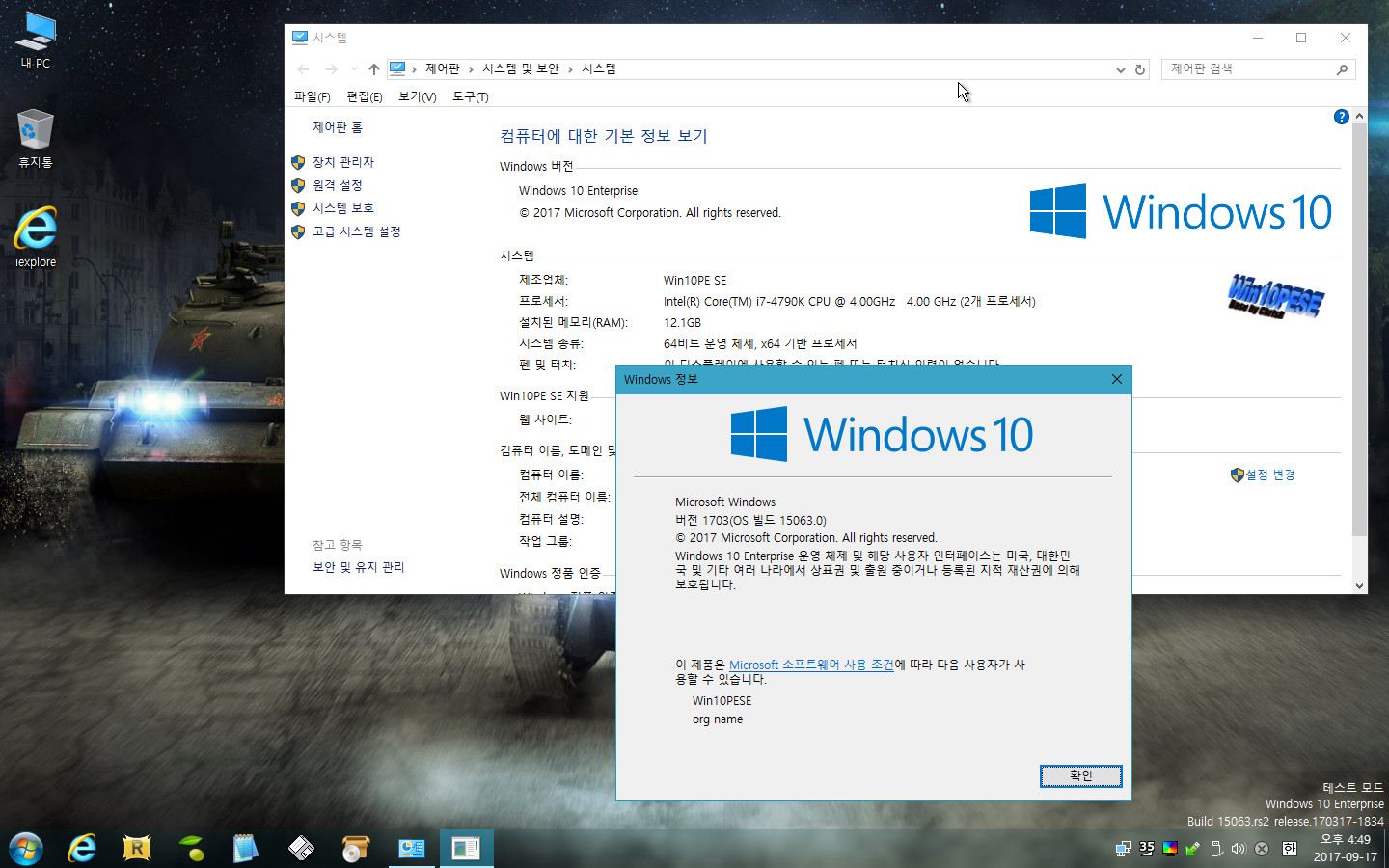The image size is (1389, 868).
Task: Open 제어판 홈 link
Action: point(338,127)
